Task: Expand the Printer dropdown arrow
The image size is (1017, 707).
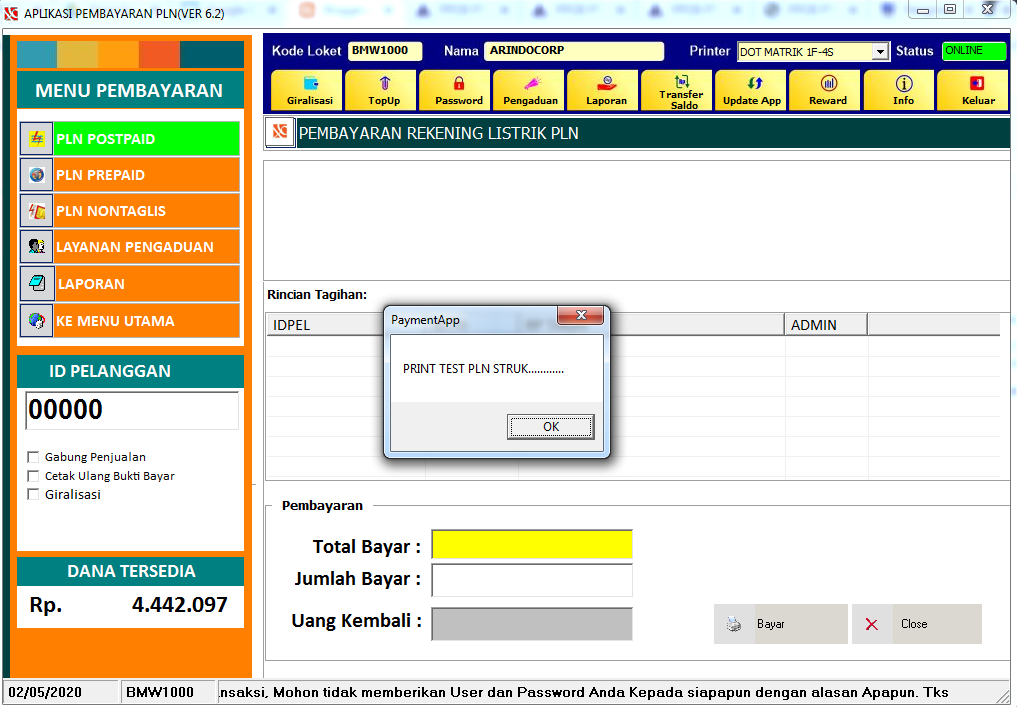Action: click(x=879, y=52)
